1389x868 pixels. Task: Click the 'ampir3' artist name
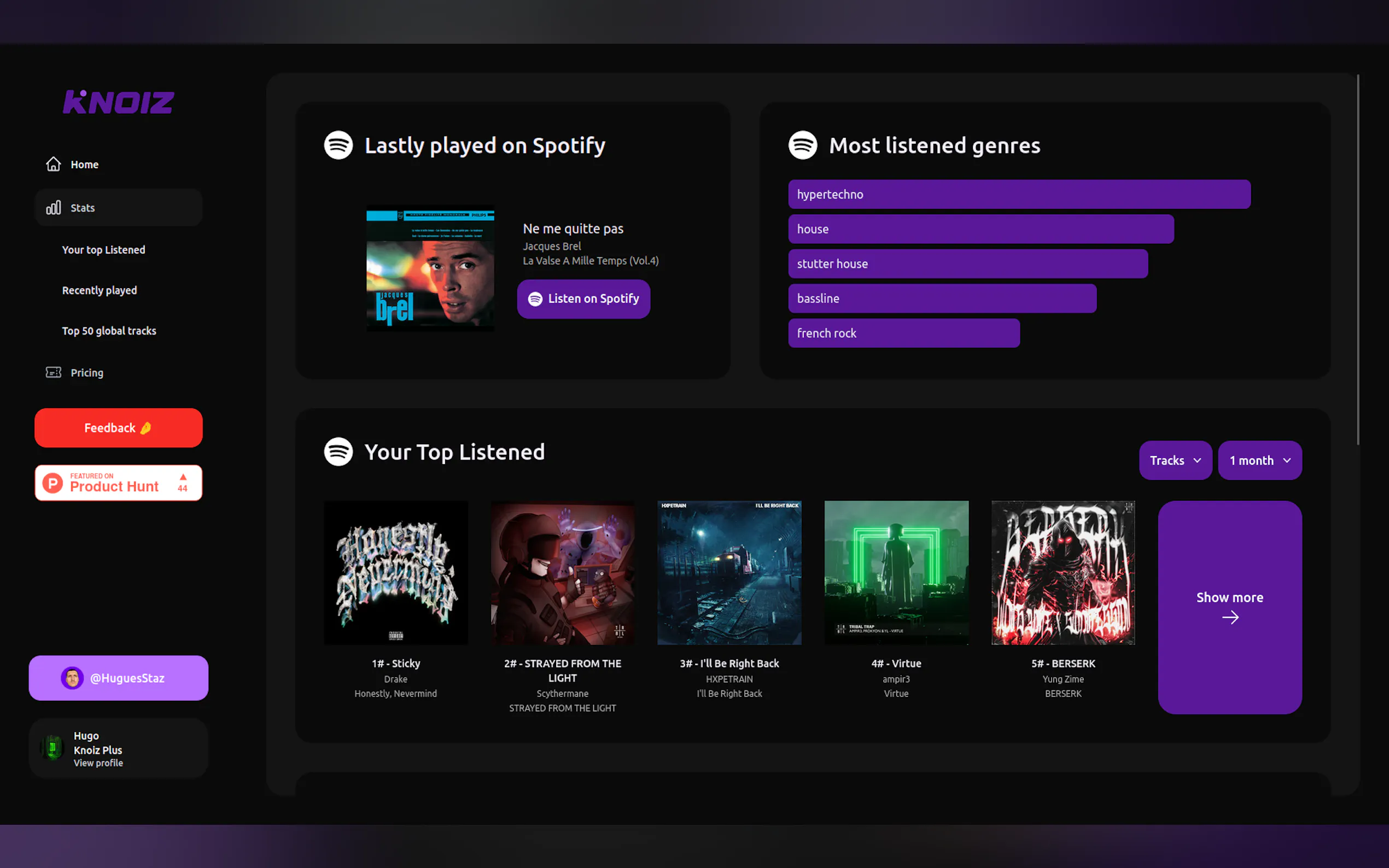pyautogui.click(x=896, y=679)
